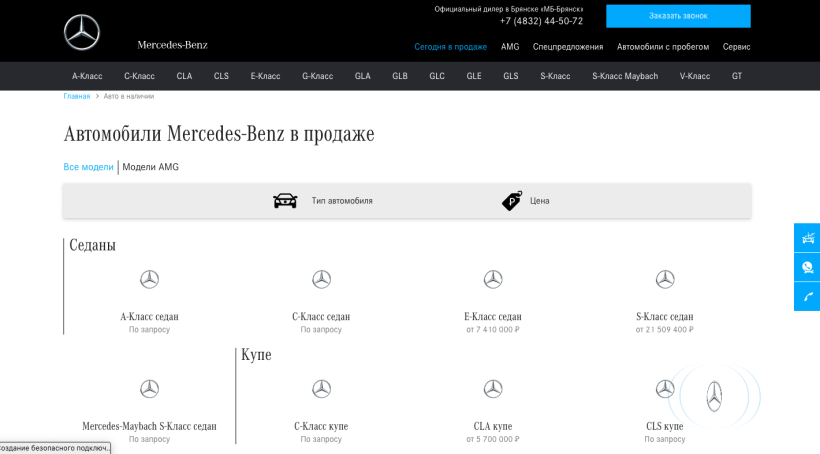Open the AMG menu item
Screen dimensions: 820x454
[x=510, y=47]
